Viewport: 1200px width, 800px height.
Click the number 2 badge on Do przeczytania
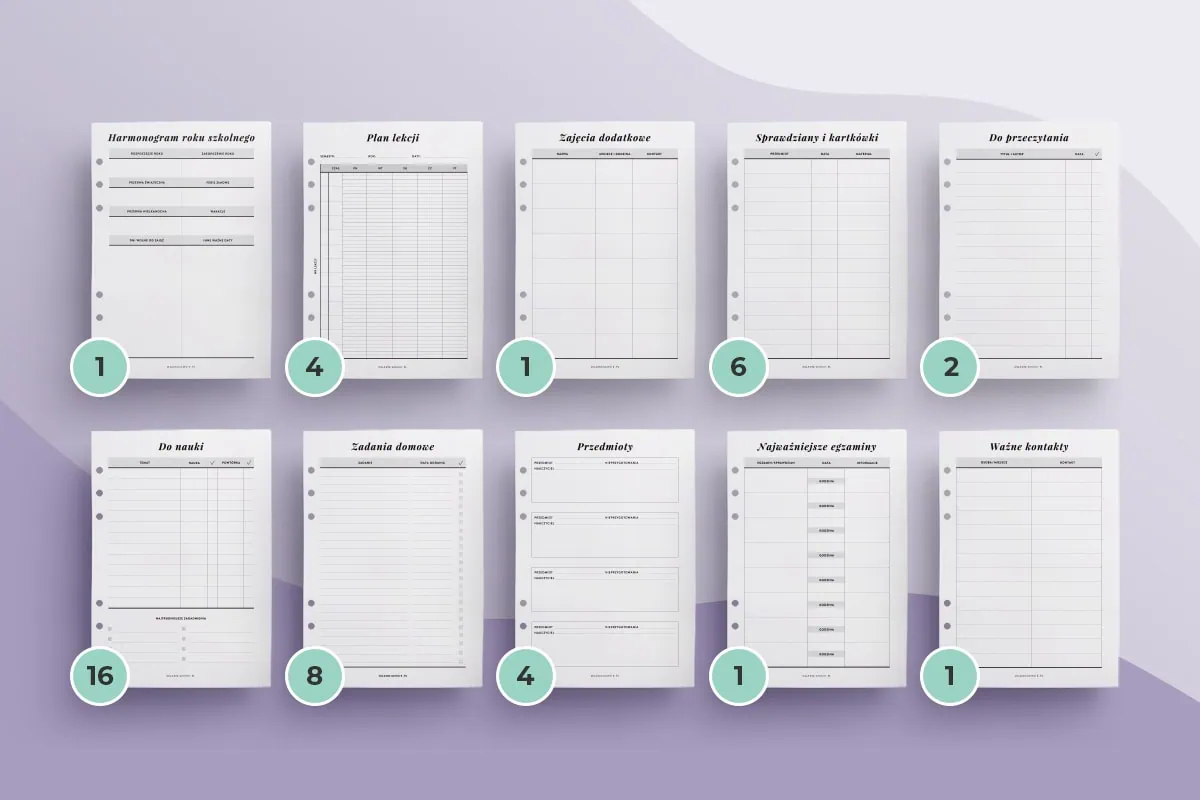point(950,366)
